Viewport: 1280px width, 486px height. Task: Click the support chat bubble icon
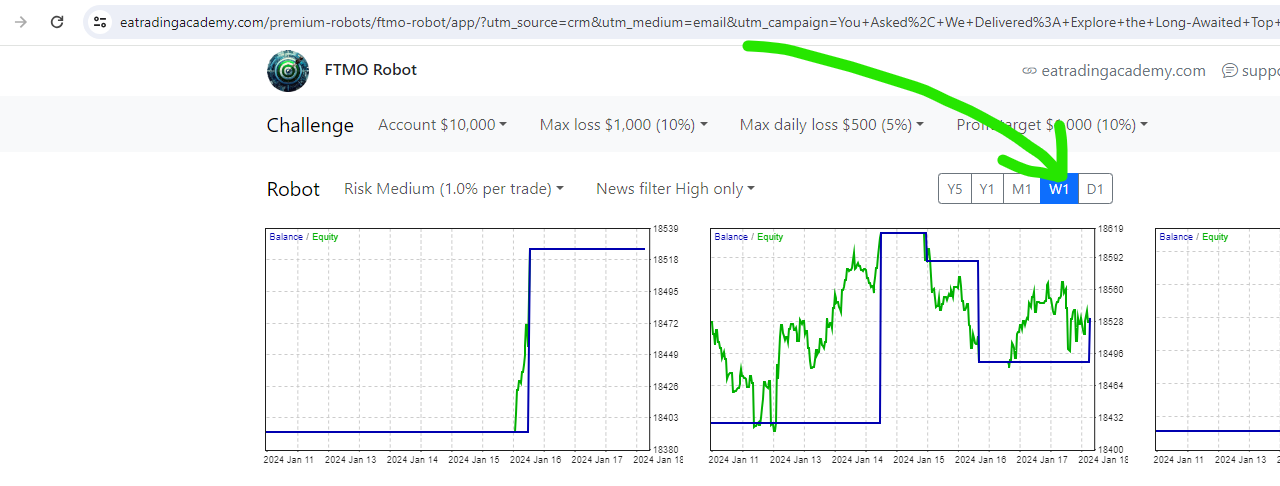coord(1229,71)
